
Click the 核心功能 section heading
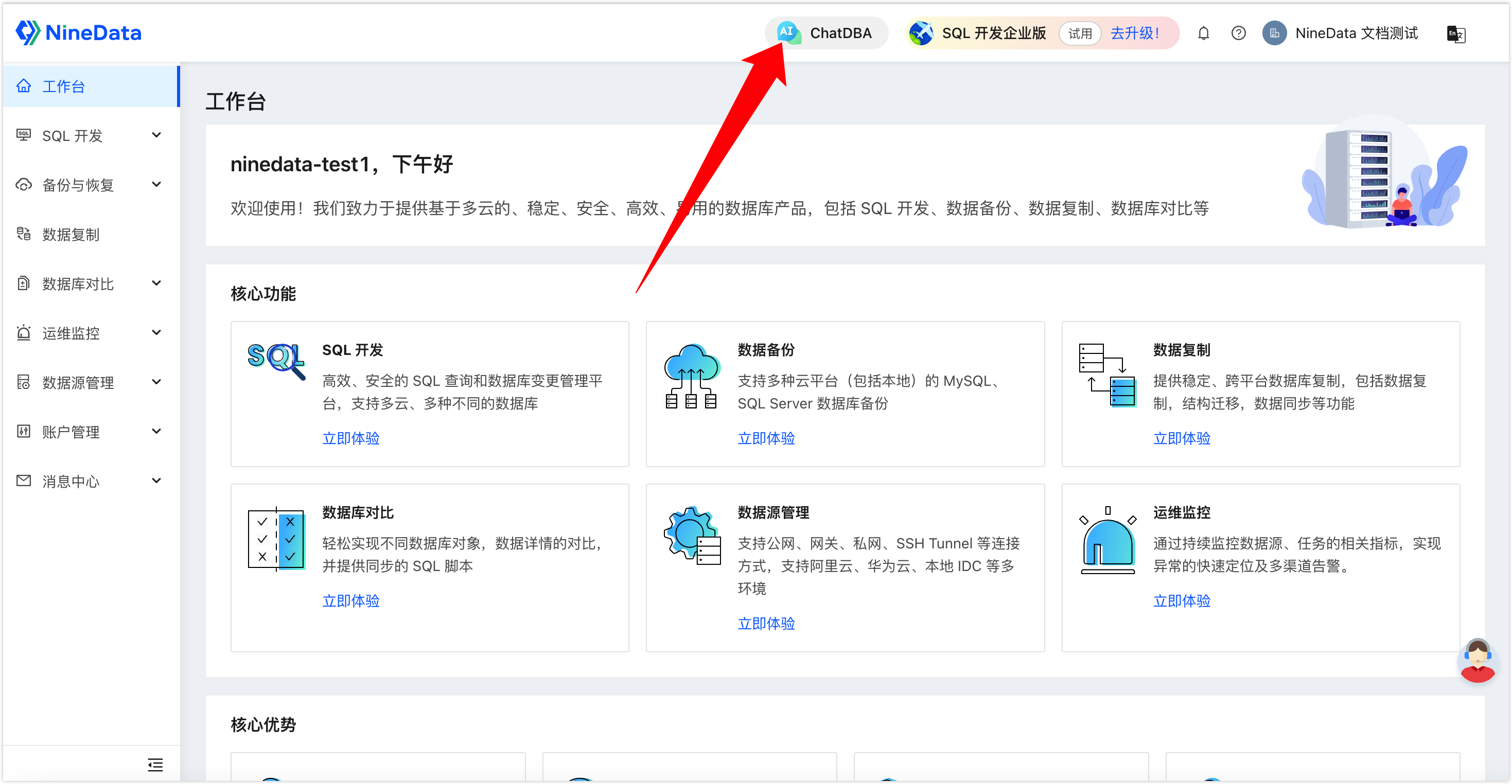(x=263, y=294)
